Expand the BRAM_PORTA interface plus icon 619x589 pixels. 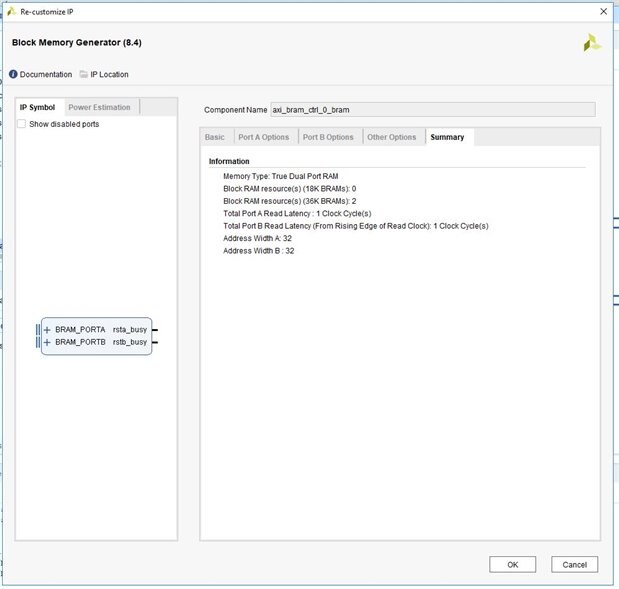(47, 330)
